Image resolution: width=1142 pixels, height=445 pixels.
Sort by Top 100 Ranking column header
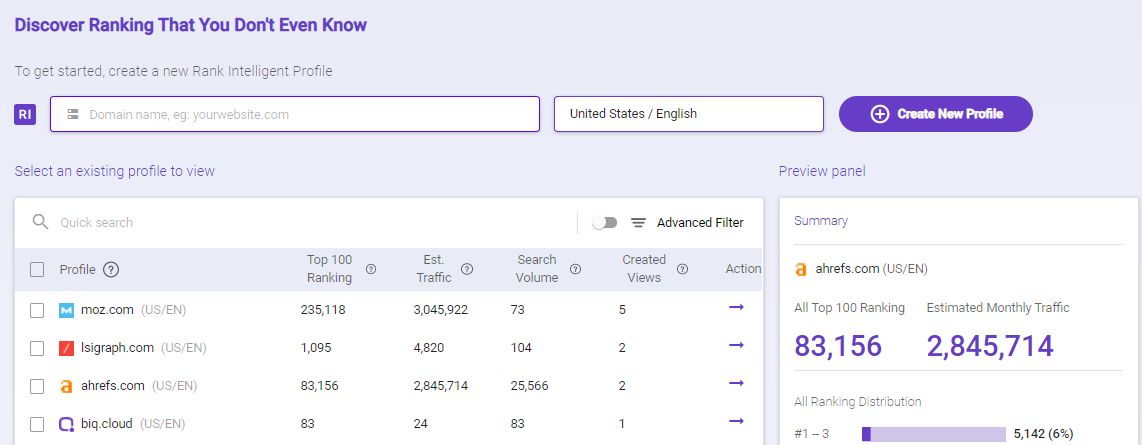(x=329, y=269)
